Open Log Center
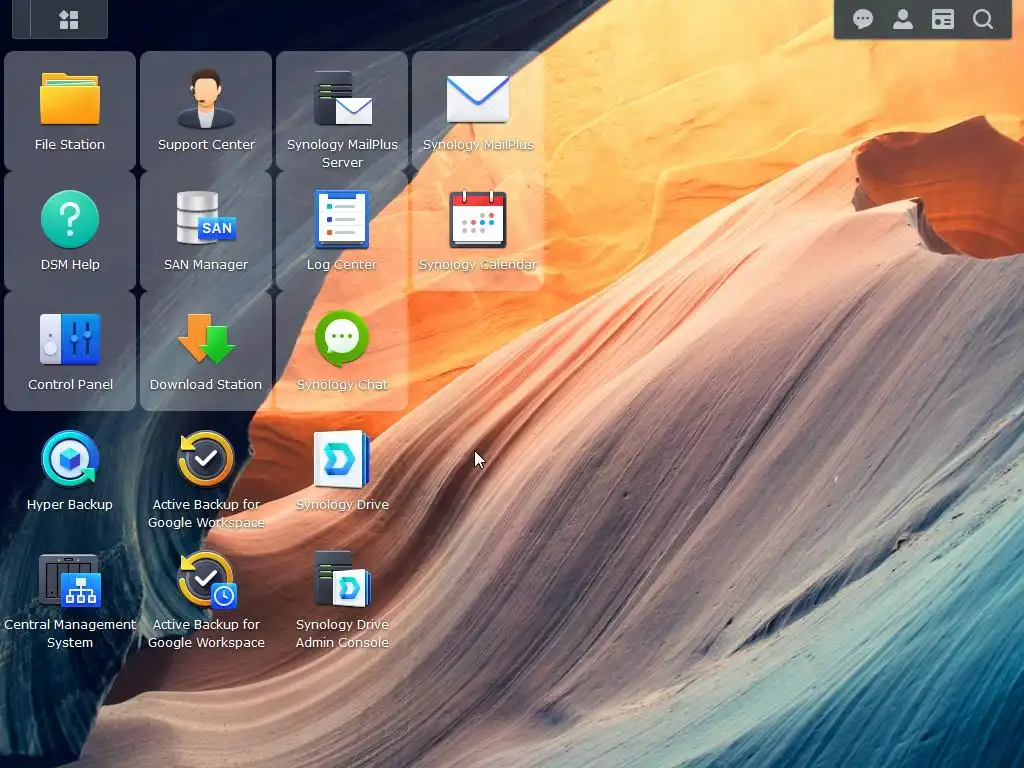The height and width of the screenshot is (768, 1024). tap(342, 219)
